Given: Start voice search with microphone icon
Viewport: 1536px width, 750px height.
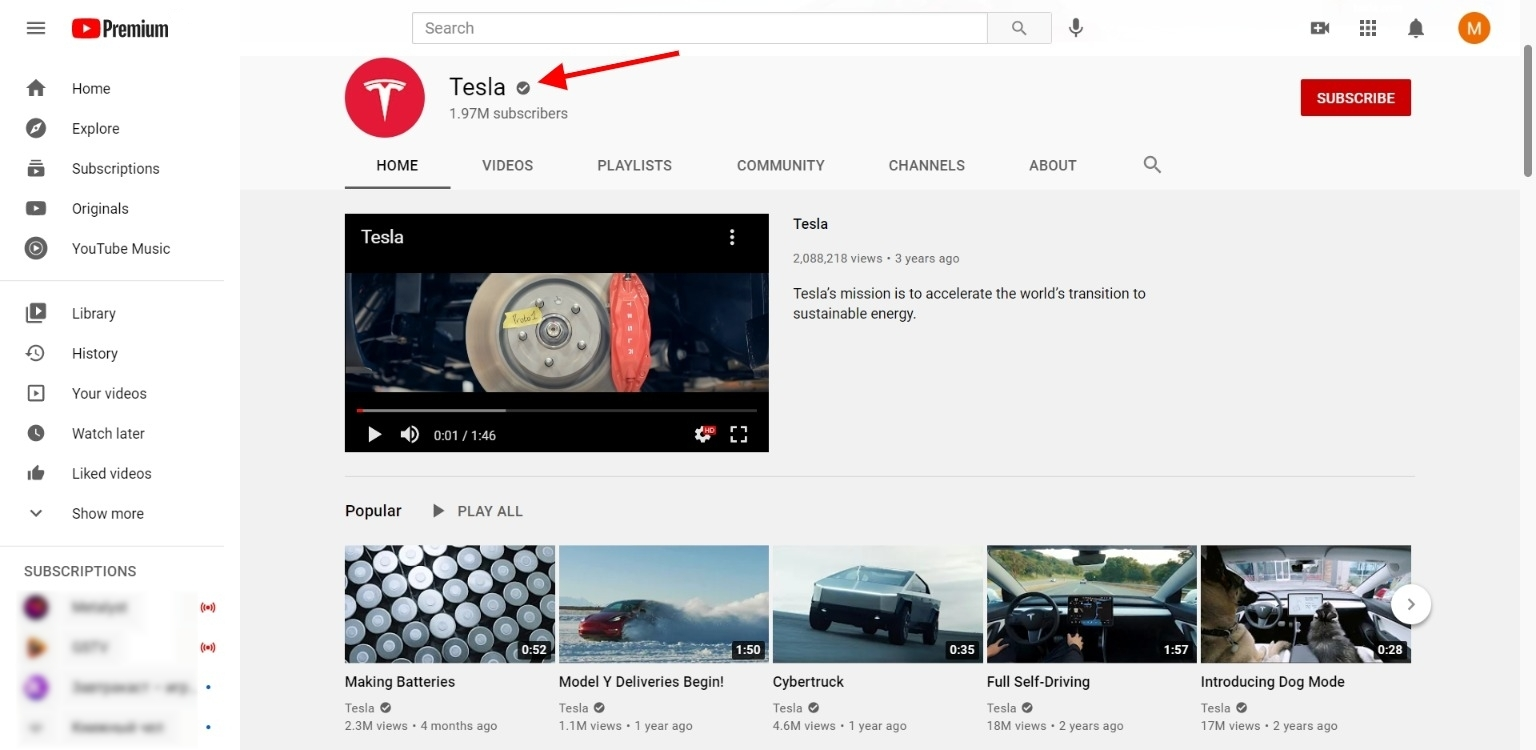Looking at the screenshot, I should pos(1076,28).
